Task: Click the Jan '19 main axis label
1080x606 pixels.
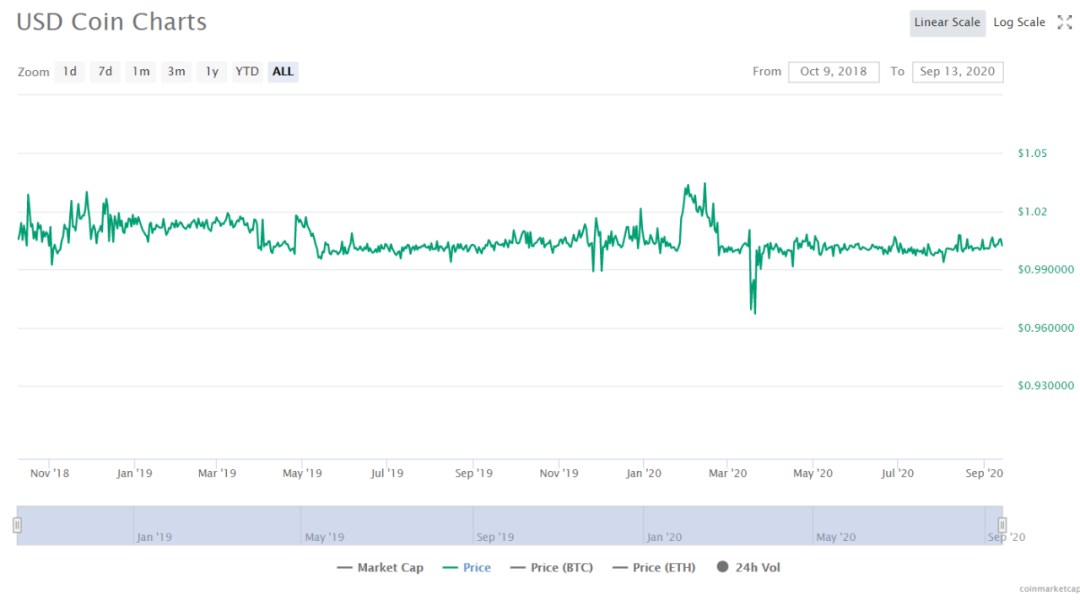Action: coord(134,474)
